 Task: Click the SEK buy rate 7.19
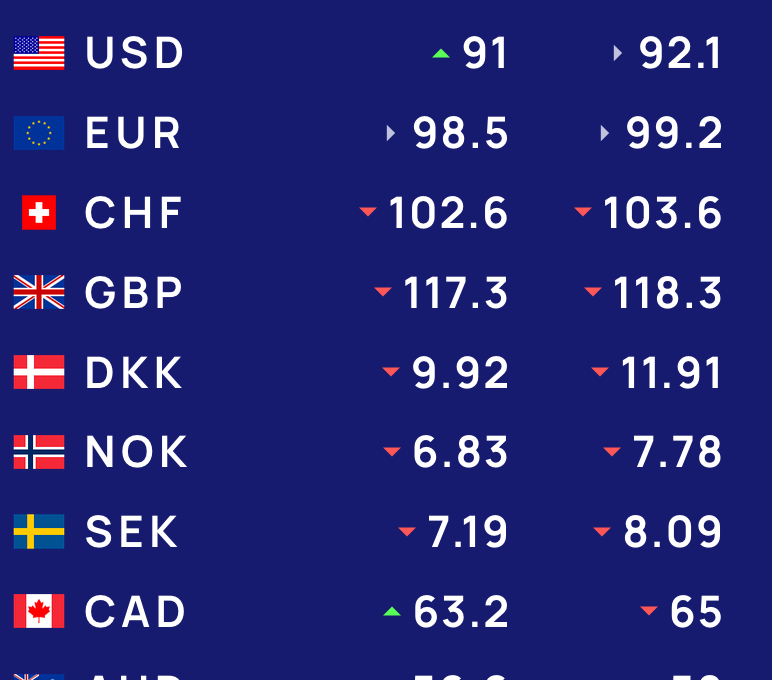pos(467,532)
